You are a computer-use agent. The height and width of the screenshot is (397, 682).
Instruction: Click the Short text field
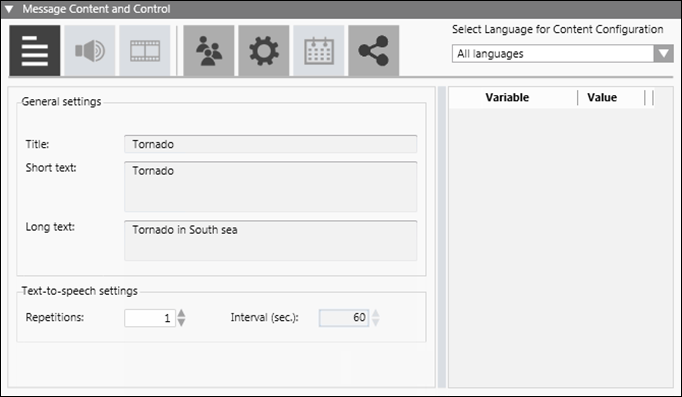(x=271, y=187)
